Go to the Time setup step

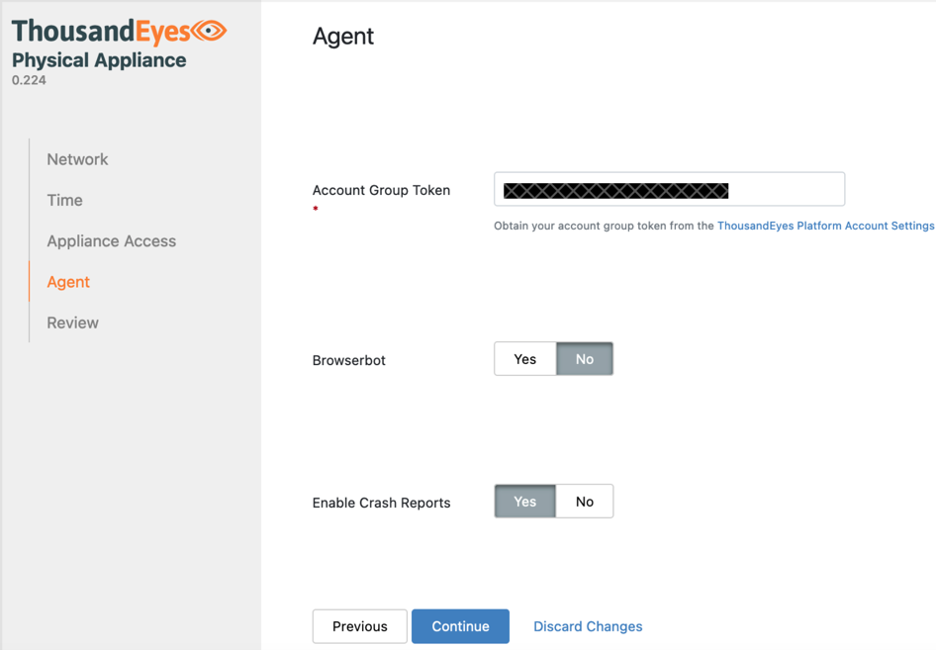point(65,200)
